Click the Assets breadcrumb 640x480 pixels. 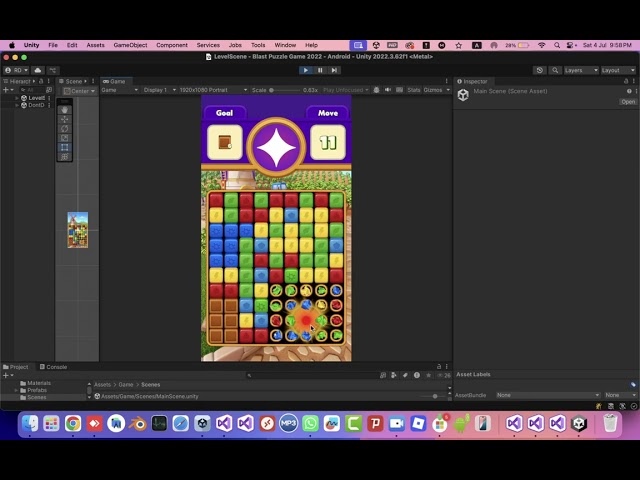[102, 384]
